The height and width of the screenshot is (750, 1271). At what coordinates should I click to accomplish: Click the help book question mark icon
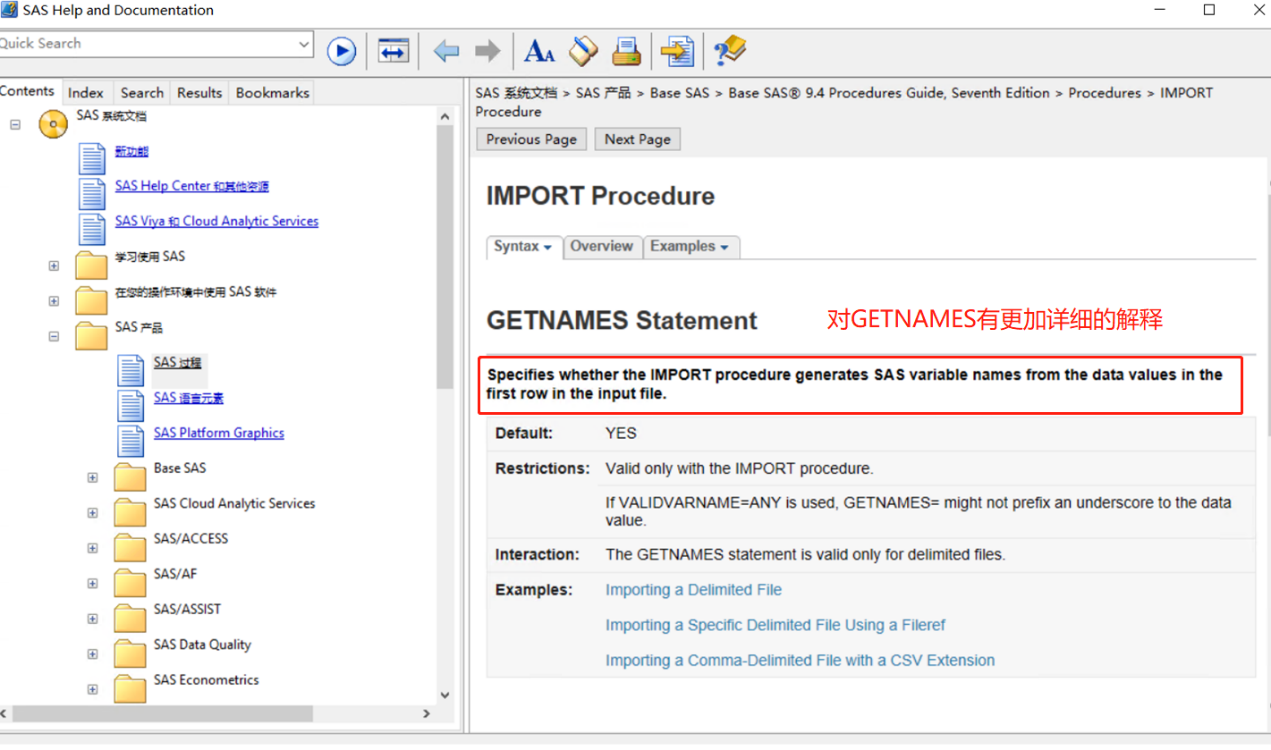[x=729, y=51]
